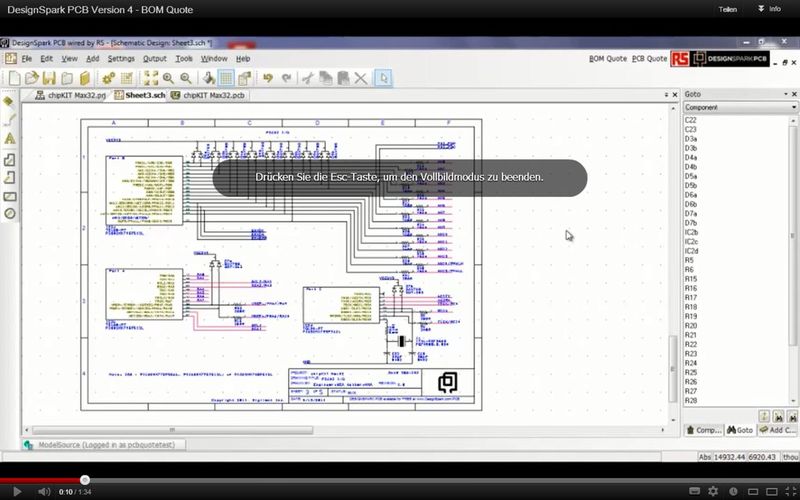Mute the video volume speaker icon
Image resolution: width=800 pixels, height=500 pixels.
coord(43,492)
